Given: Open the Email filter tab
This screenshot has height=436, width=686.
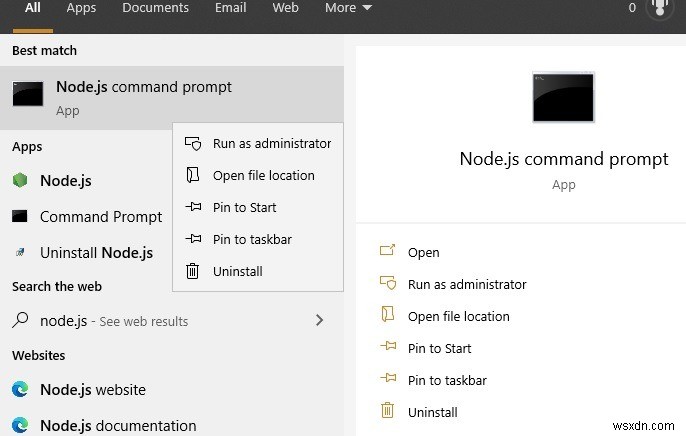Looking at the screenshot, I should click(230, 8).
